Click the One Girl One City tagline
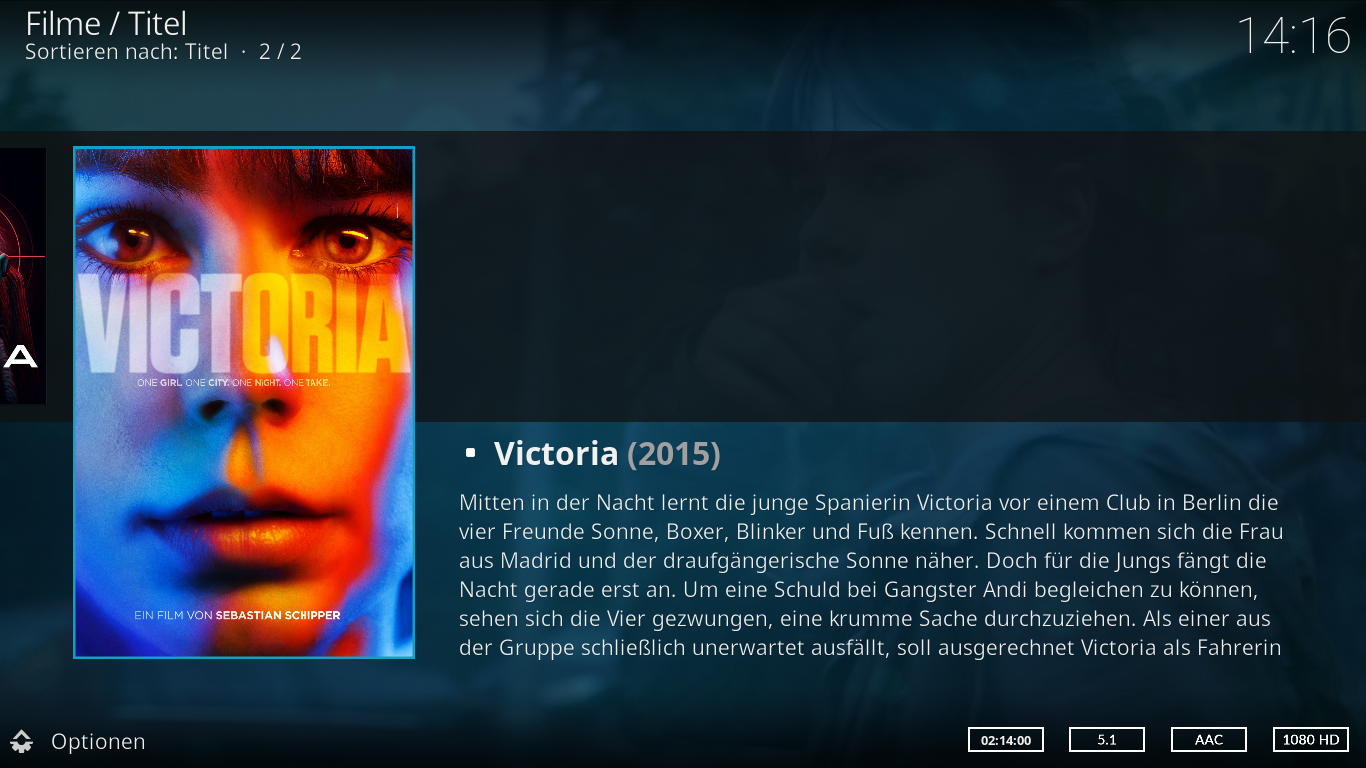1366x768 pixels. (x=233, y=383)
